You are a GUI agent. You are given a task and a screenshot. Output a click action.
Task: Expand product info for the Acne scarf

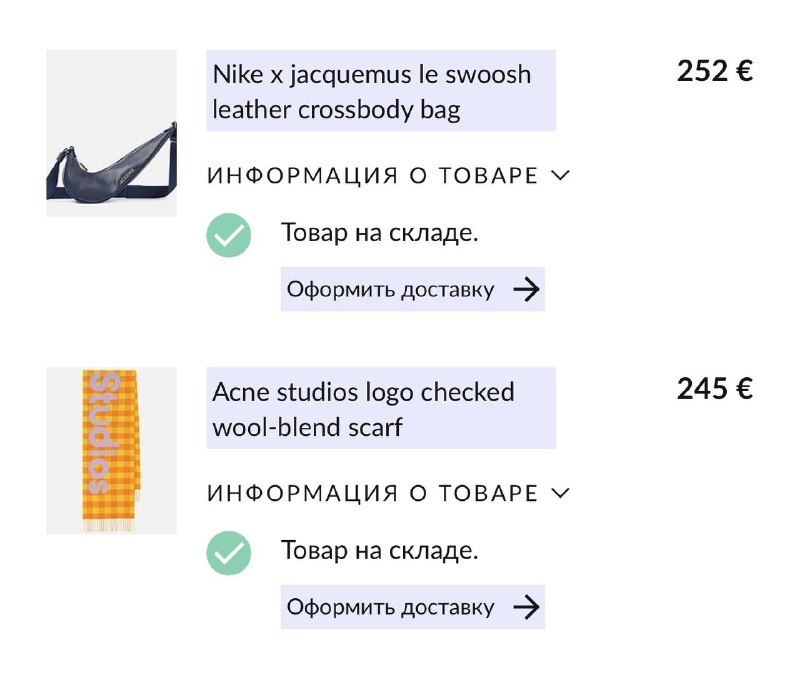coord(388,493)
